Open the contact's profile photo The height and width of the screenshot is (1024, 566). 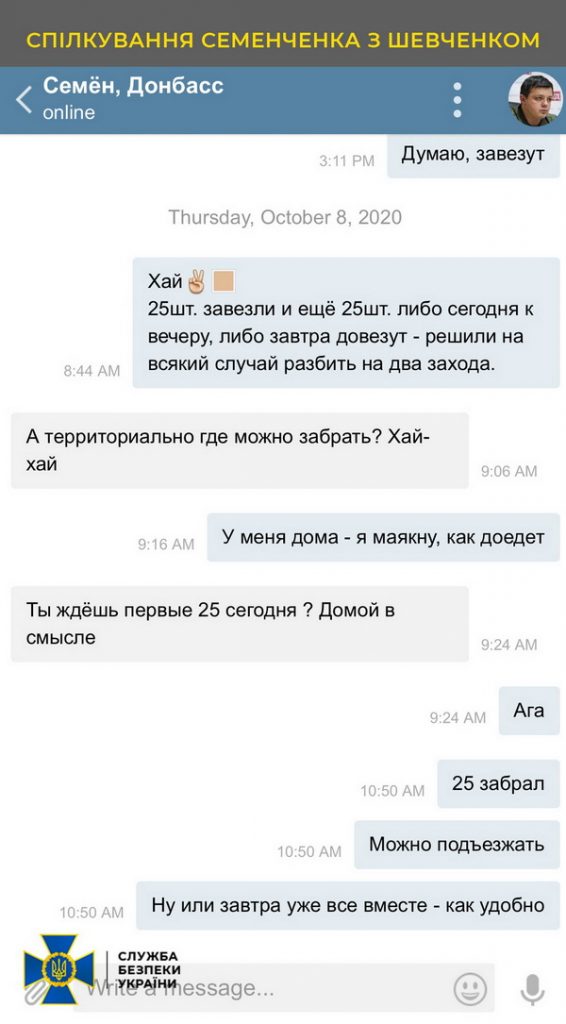(535, 100)
